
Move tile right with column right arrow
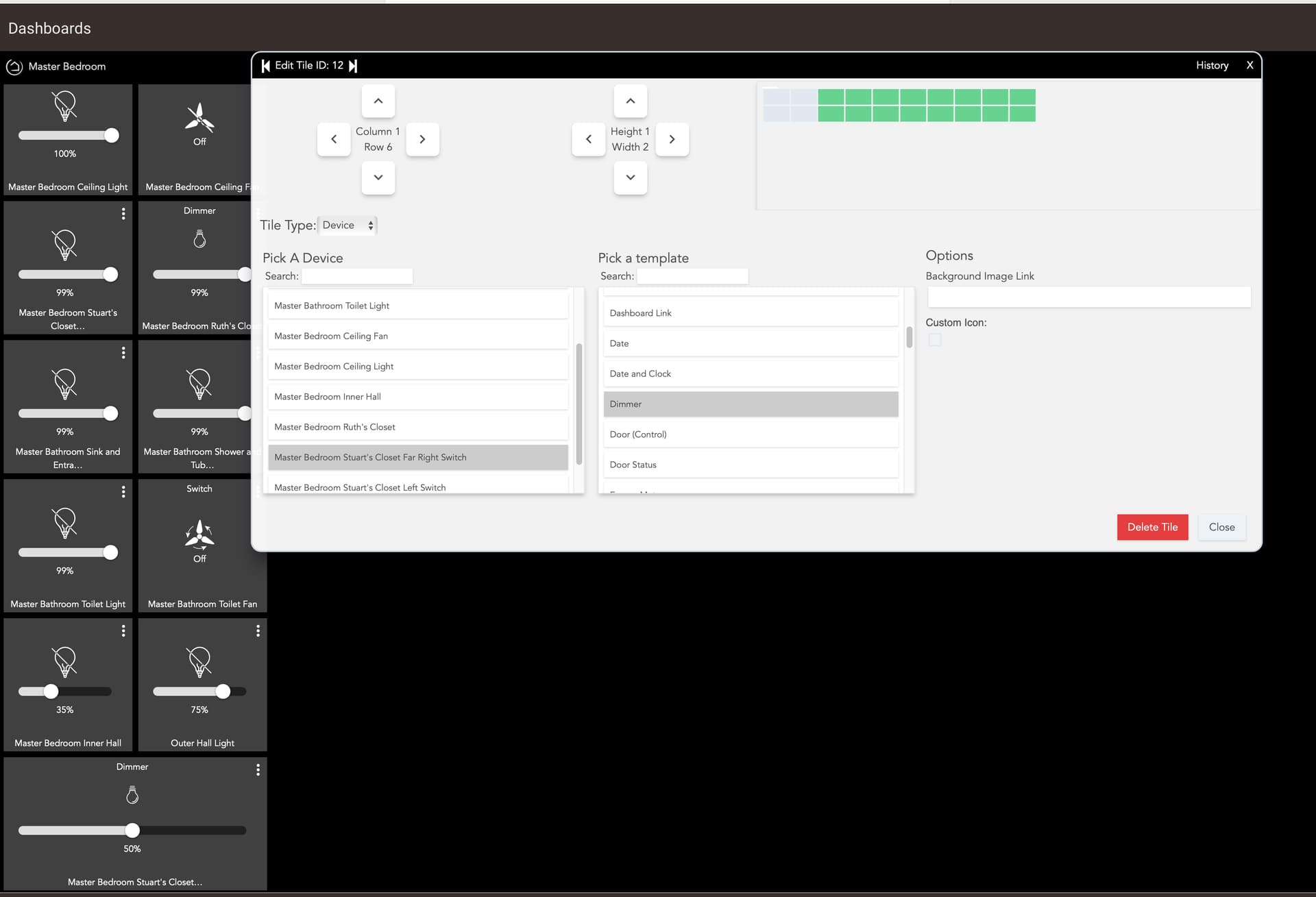pyautogui.click(x=422, y=139)
